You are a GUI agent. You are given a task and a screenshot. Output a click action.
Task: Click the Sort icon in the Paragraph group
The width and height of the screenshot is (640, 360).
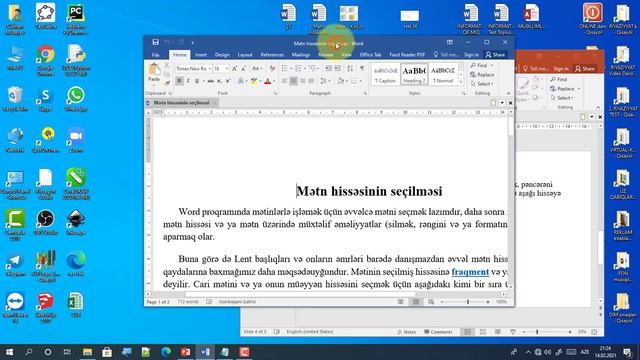point(350,69)
